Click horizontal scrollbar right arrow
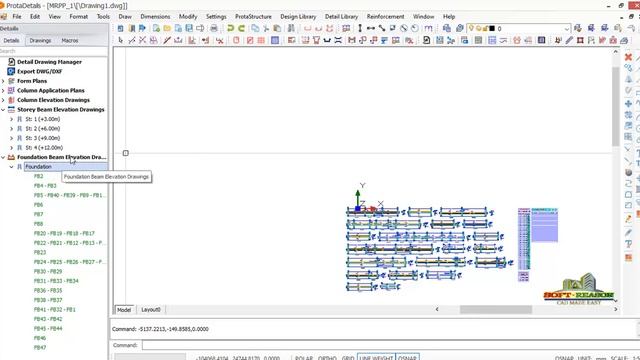The image size is (640, 360). pyautogui.click(x=616, y=309)
